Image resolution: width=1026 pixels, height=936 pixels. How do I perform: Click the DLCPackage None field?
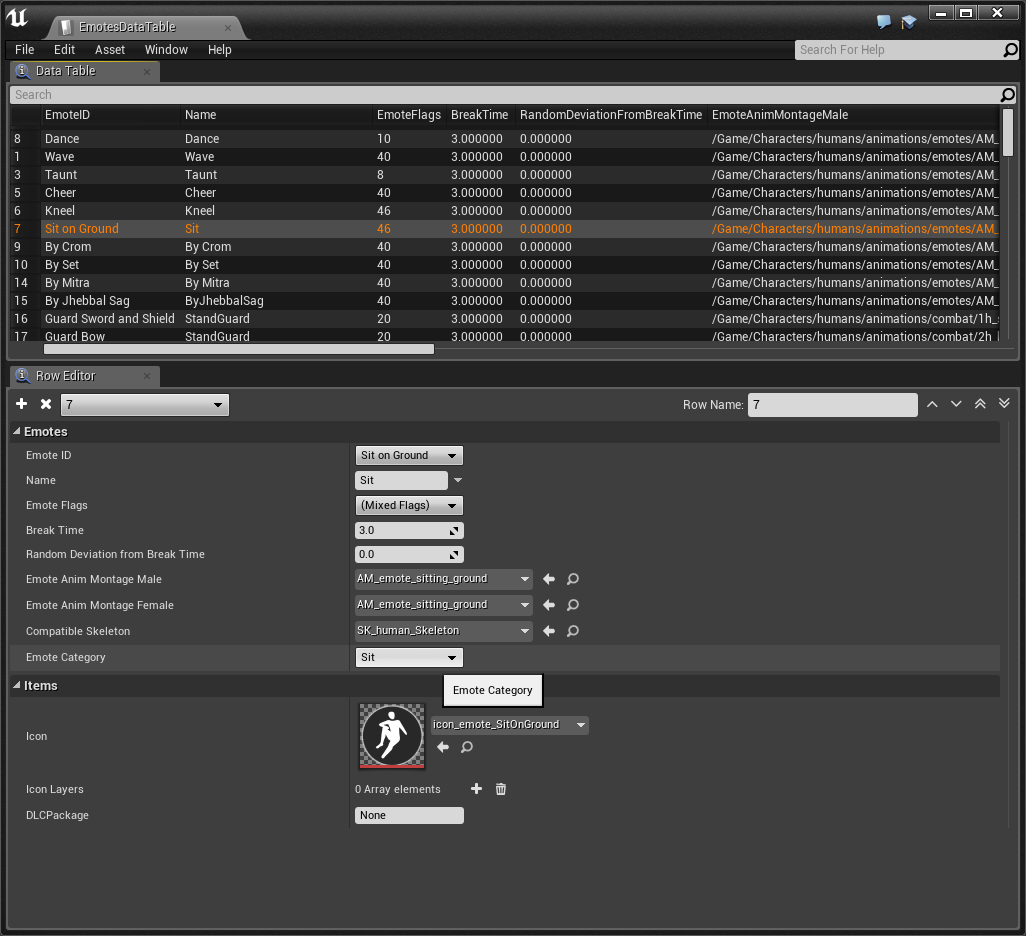click(x=409, y=815)
